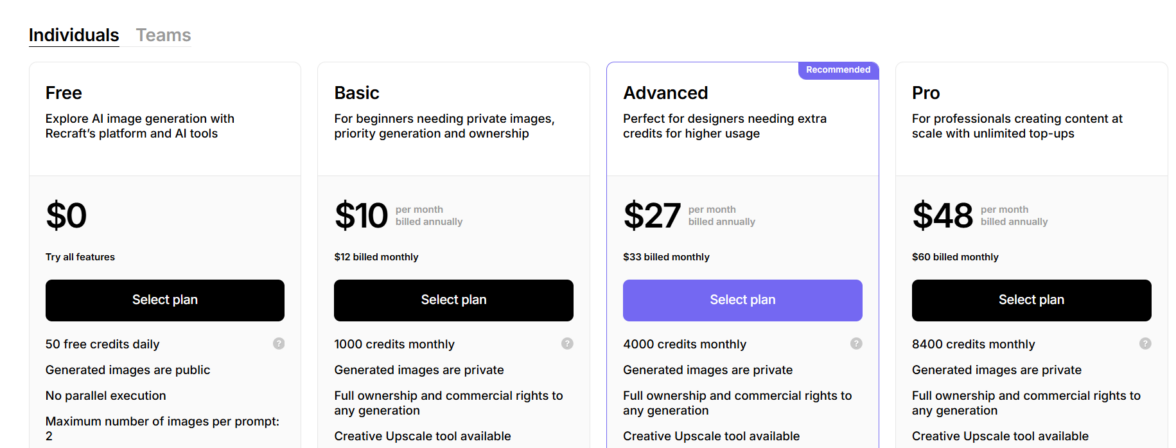This screenshot has width=1176, height=448.
Task: Click the $48 Pro price
Action: pos(942,216)
